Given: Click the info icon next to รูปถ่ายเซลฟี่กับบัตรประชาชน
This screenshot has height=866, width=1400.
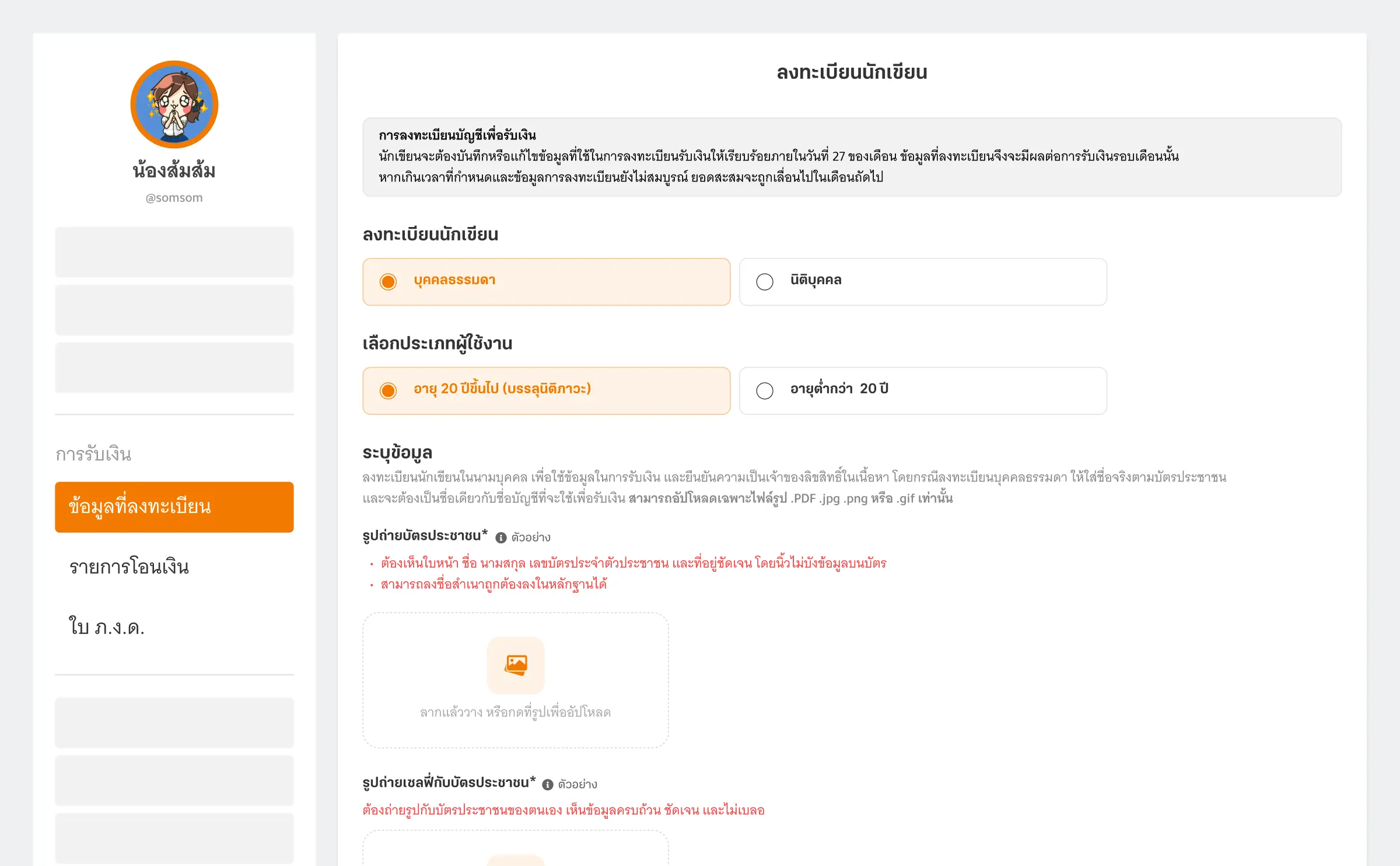Looking at the screenshot, I should pyautogui.click(x=547, y=784).
